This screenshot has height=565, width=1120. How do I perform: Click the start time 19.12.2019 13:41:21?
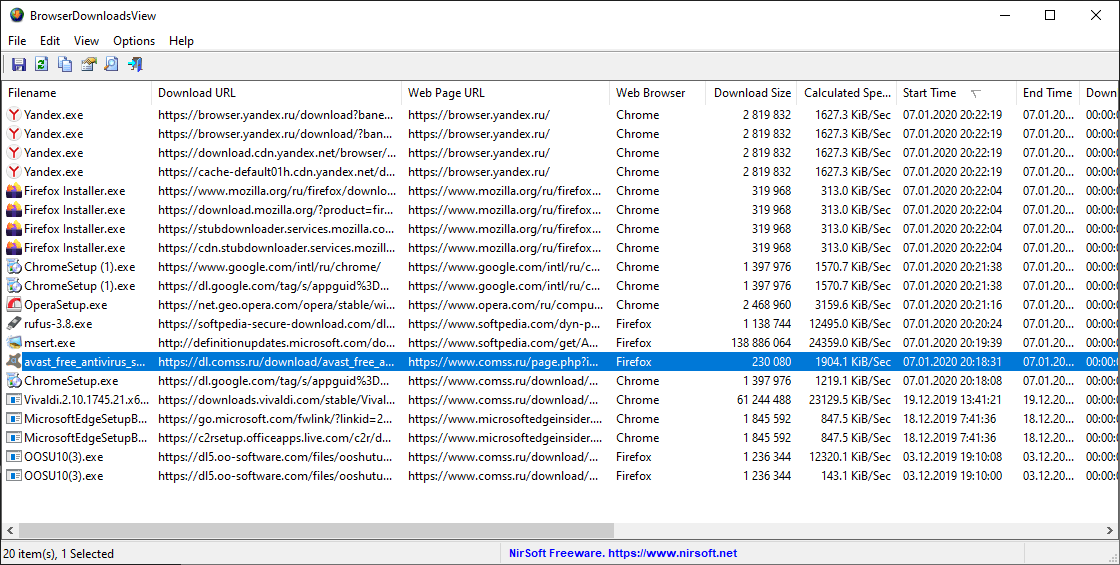coord(952,400)
